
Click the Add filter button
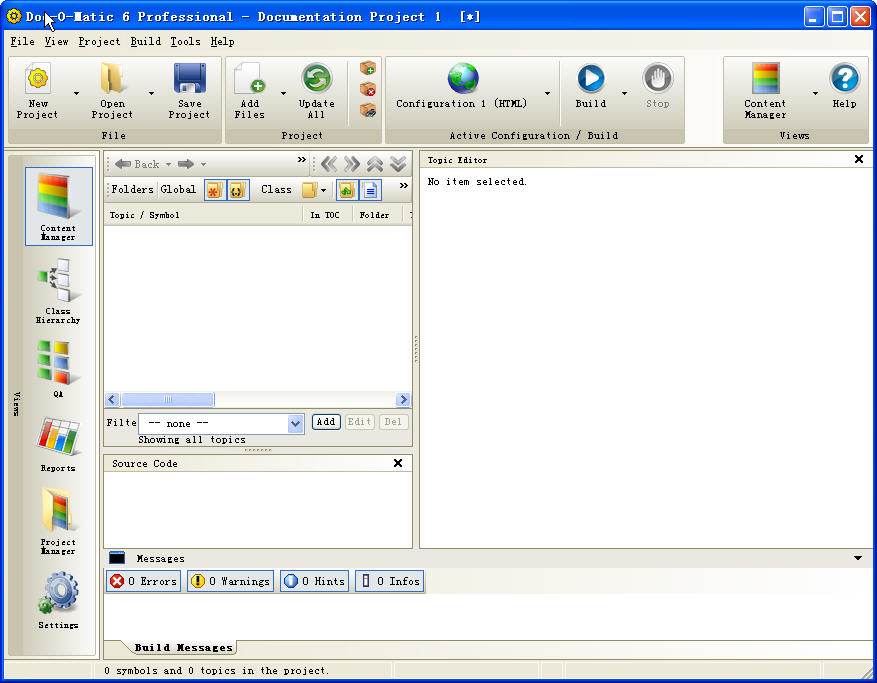click(326, 422)
